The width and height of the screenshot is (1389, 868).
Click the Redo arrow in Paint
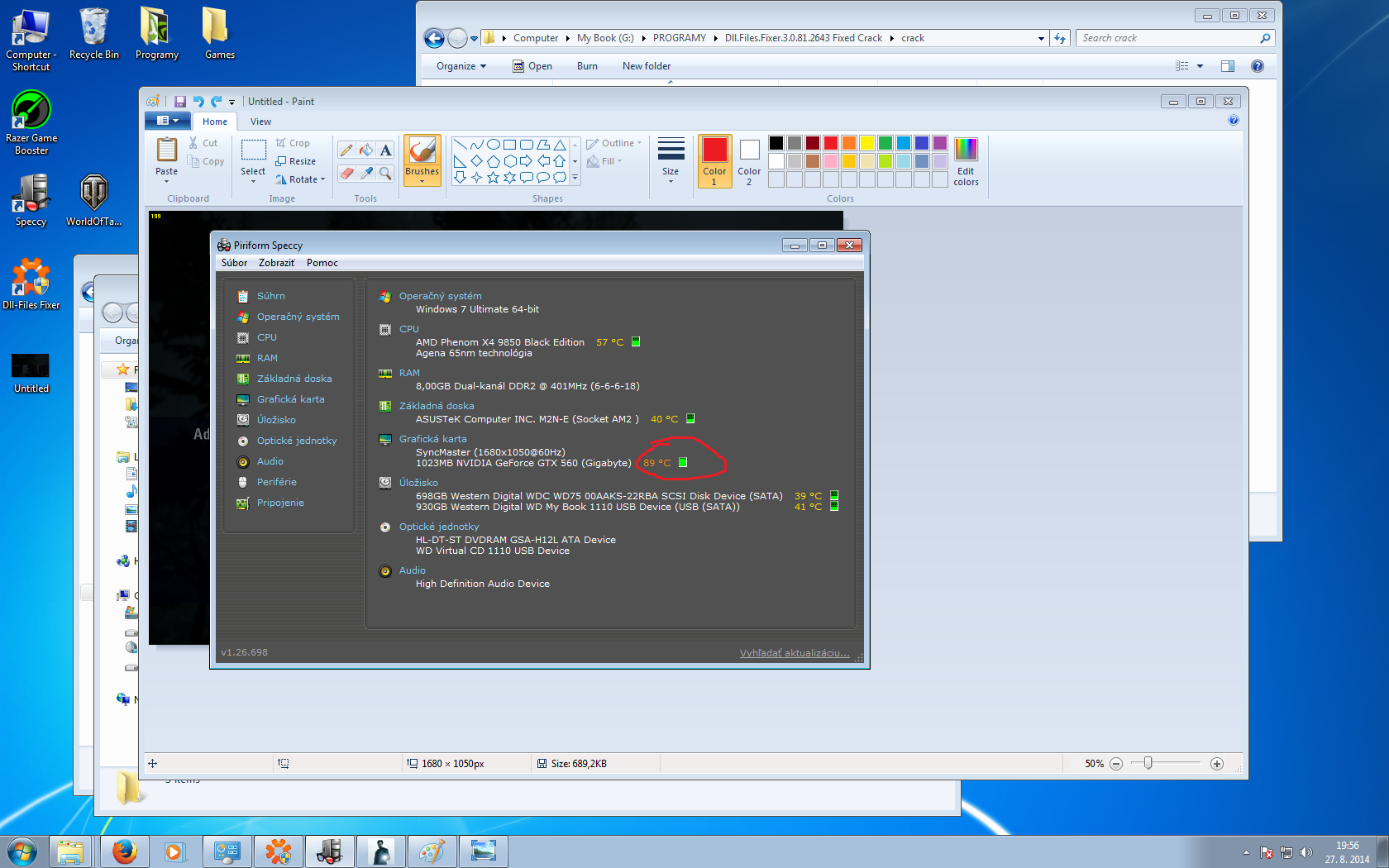coord(217,102)
